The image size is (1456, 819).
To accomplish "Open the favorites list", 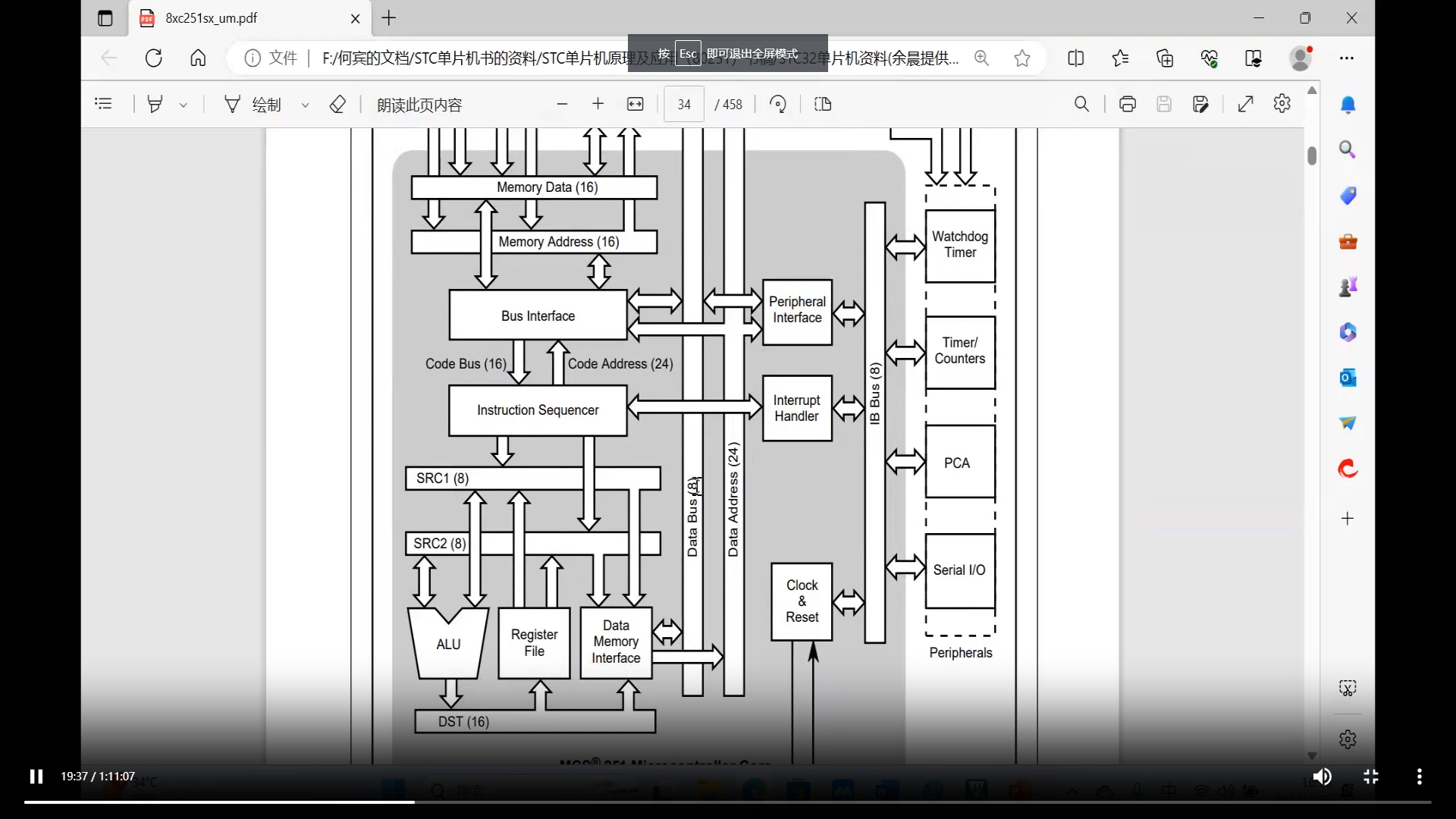I will click(x=1120, y=58).
